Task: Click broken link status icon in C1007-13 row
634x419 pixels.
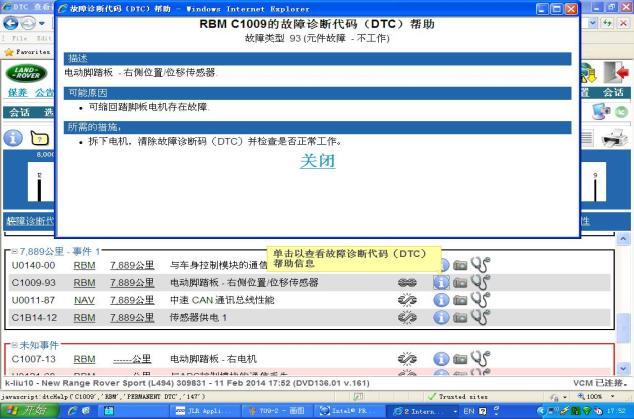Action: coord(407,359)
